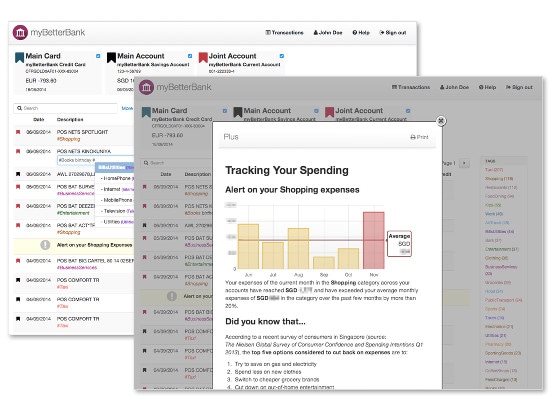Click Help icon in front window header
The height and width of the screenshot is (413, 550).
(481, 87)
